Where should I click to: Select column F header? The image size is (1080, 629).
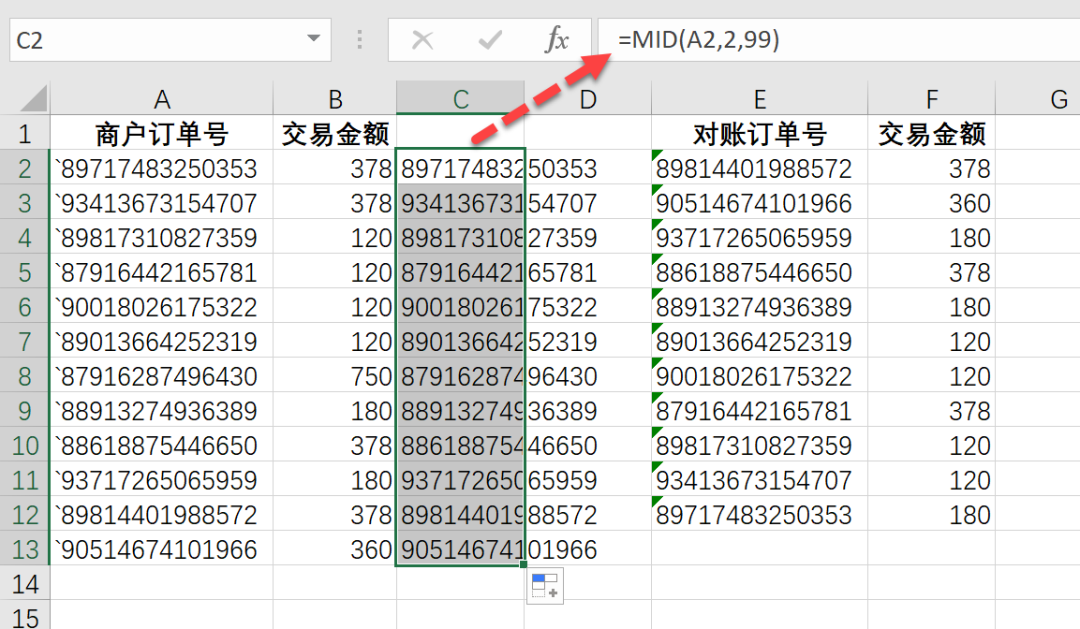931,99
